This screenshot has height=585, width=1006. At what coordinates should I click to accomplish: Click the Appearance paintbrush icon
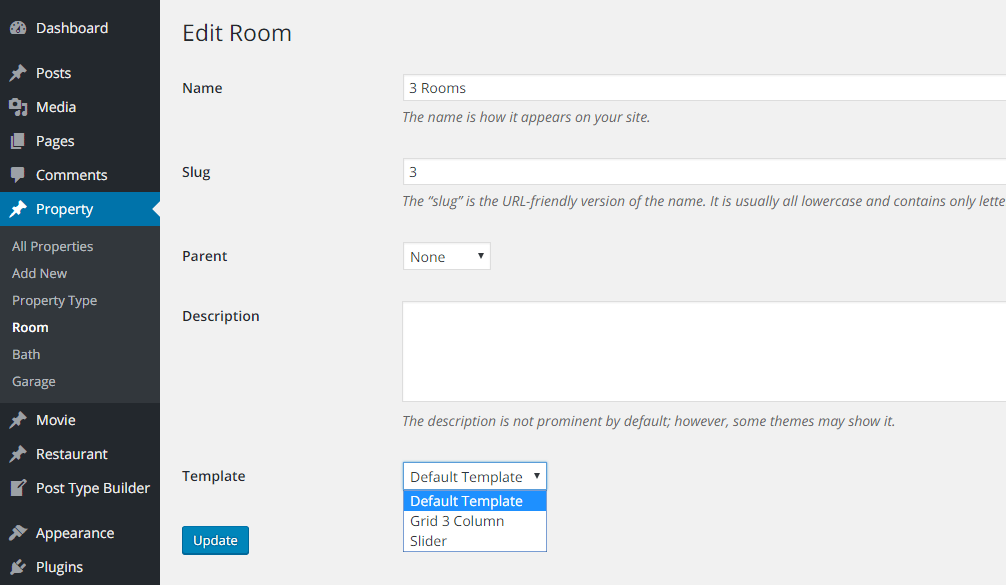[18, 533]
